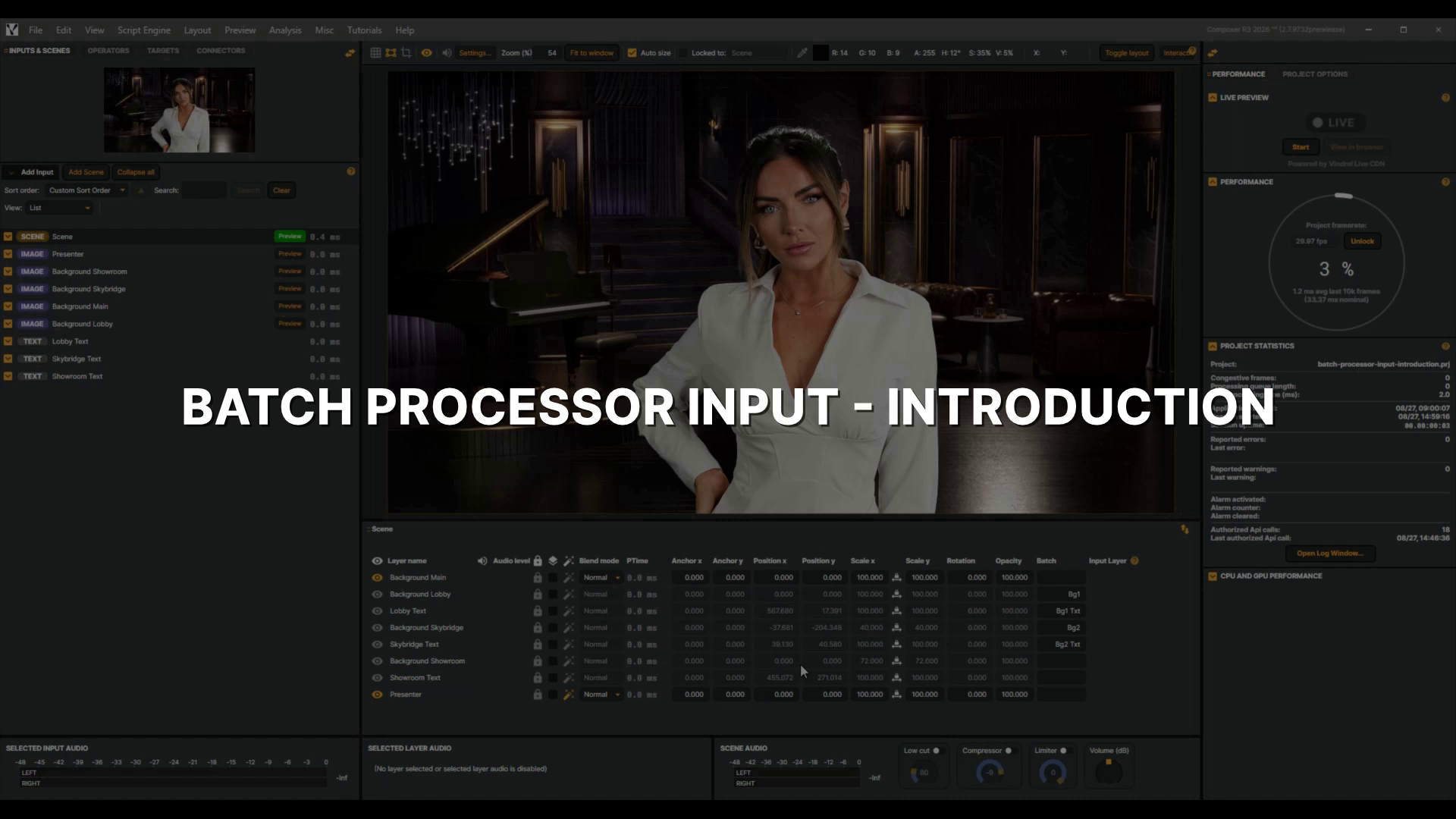Uncheck the Lobby Text input checkbox
The width and height of the screenshot is (1456, 819).
[8, 341]
